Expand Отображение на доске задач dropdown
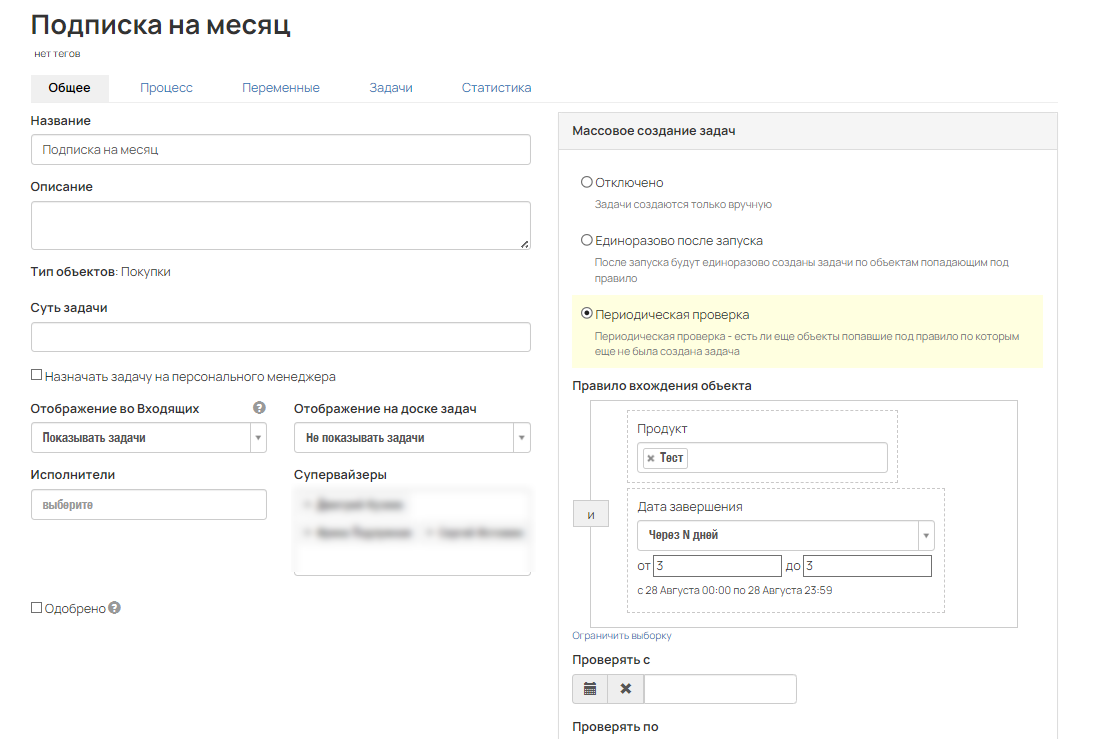The height and width of the screenshot is (739, 1101). click(x=412, y=438)
